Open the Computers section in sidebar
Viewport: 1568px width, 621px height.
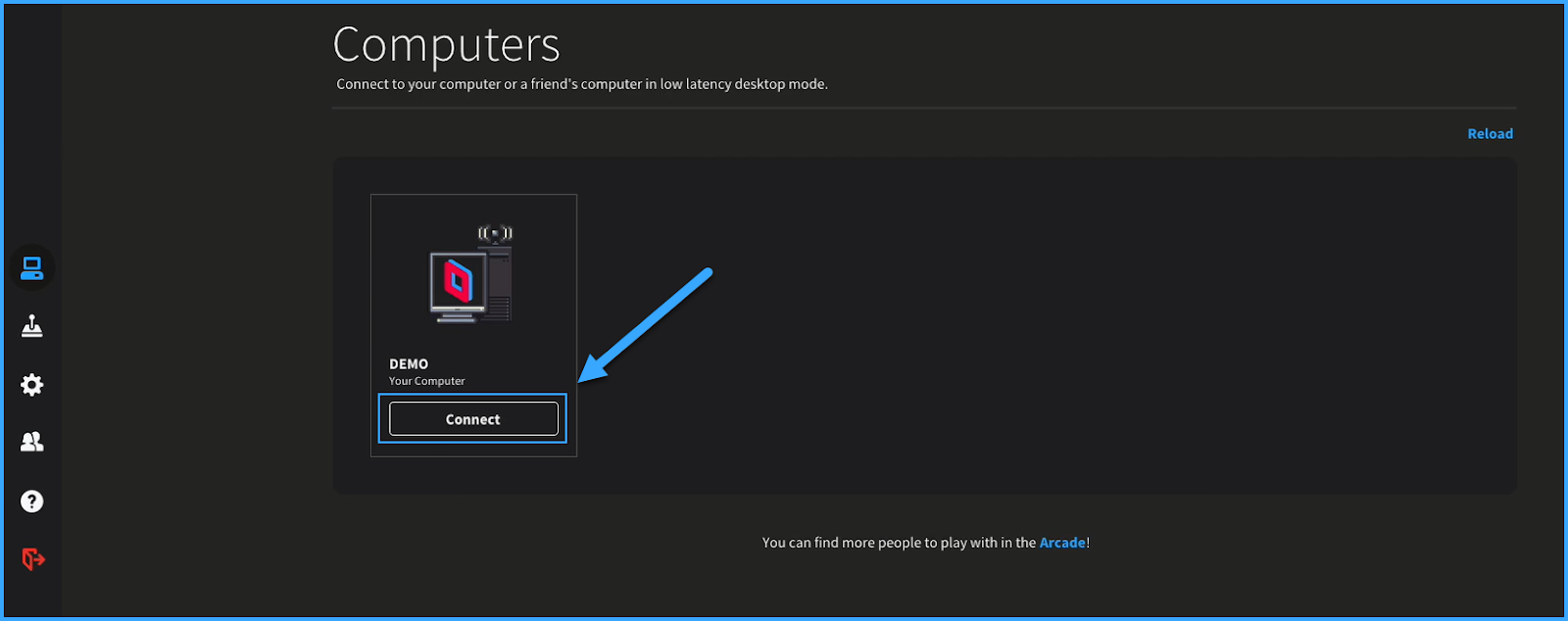[32, 268]
